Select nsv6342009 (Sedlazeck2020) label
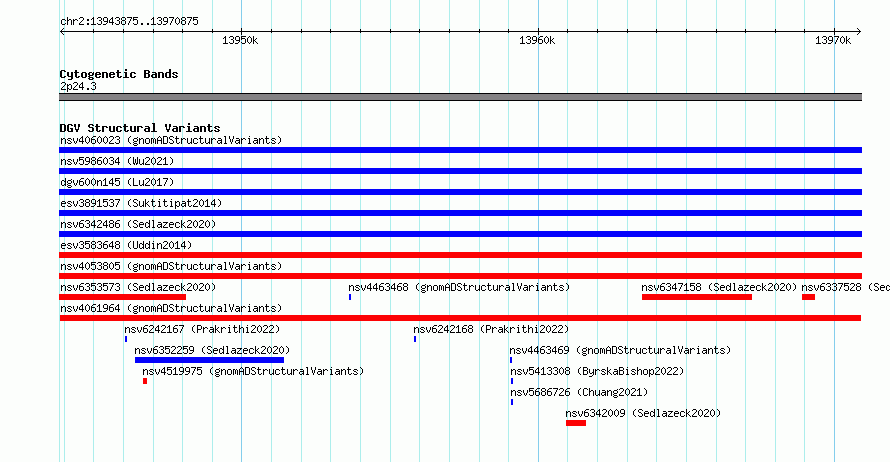This screenshot has height=462, width=890. coord(643,413)
